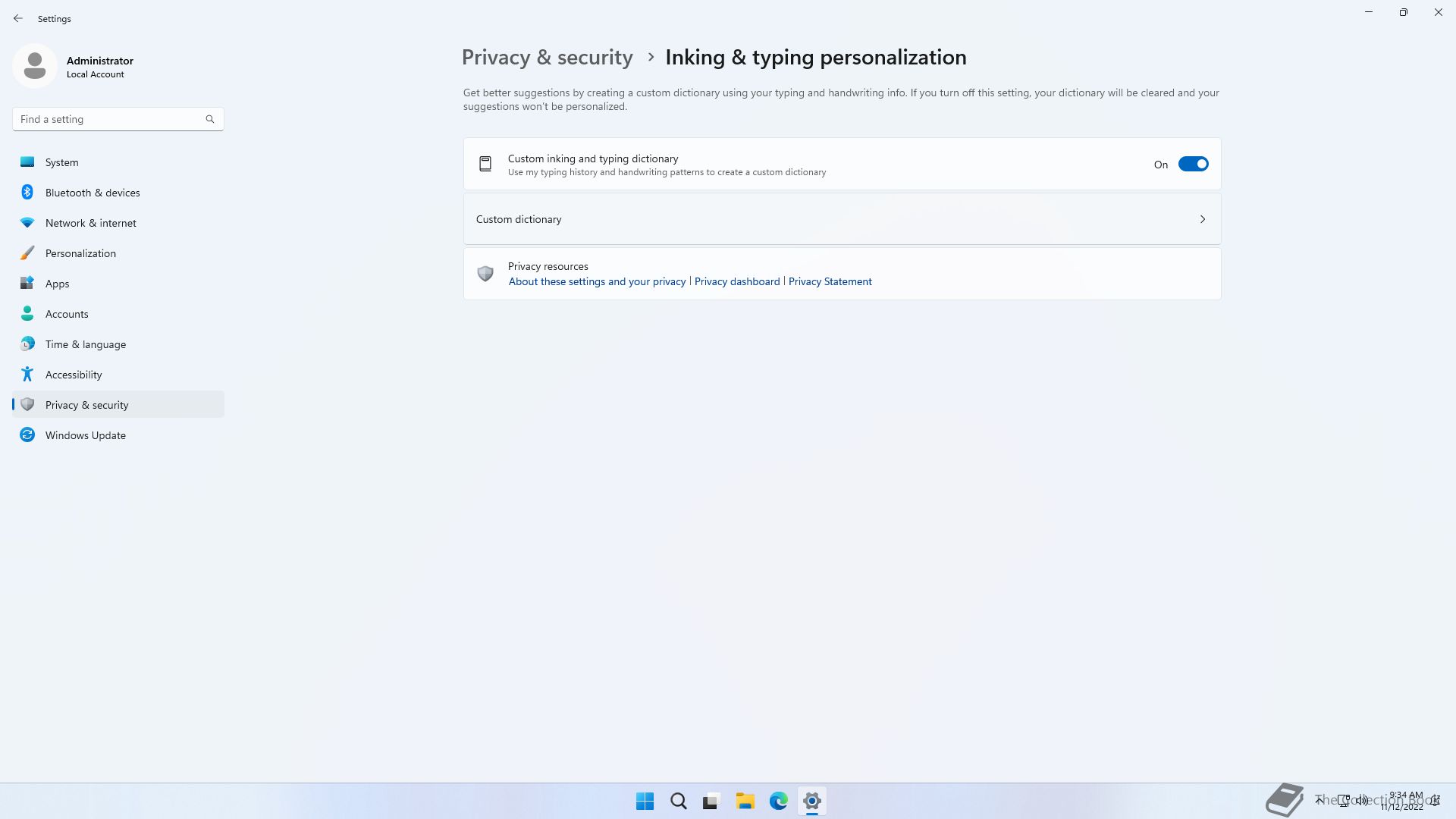Select Accounts in the sidebar
Image resolution: width=1456 pixels, height=819 pixels.
coord(67,314)
